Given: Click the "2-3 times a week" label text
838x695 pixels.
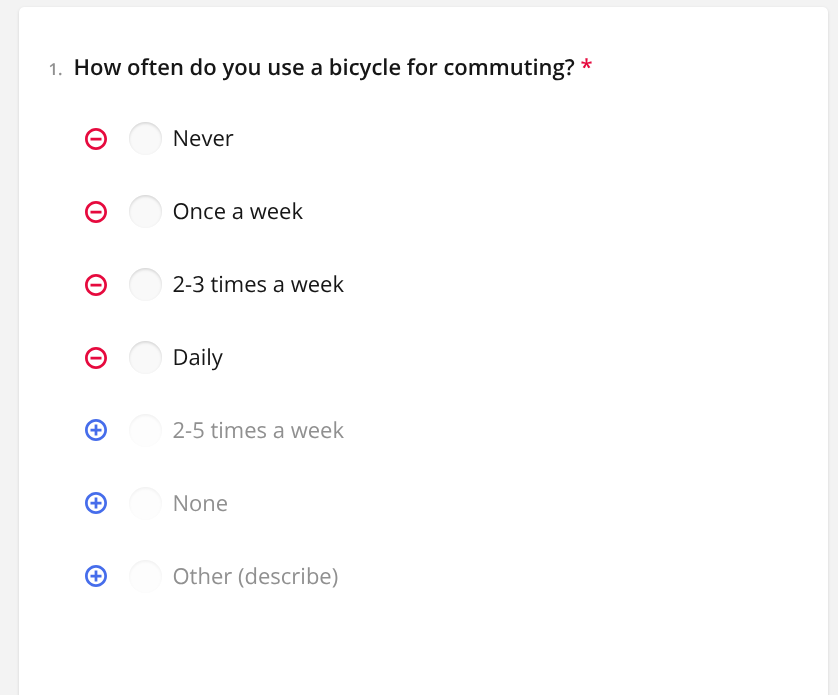Looking at the screenshot, I should click(x=258, y=285).
